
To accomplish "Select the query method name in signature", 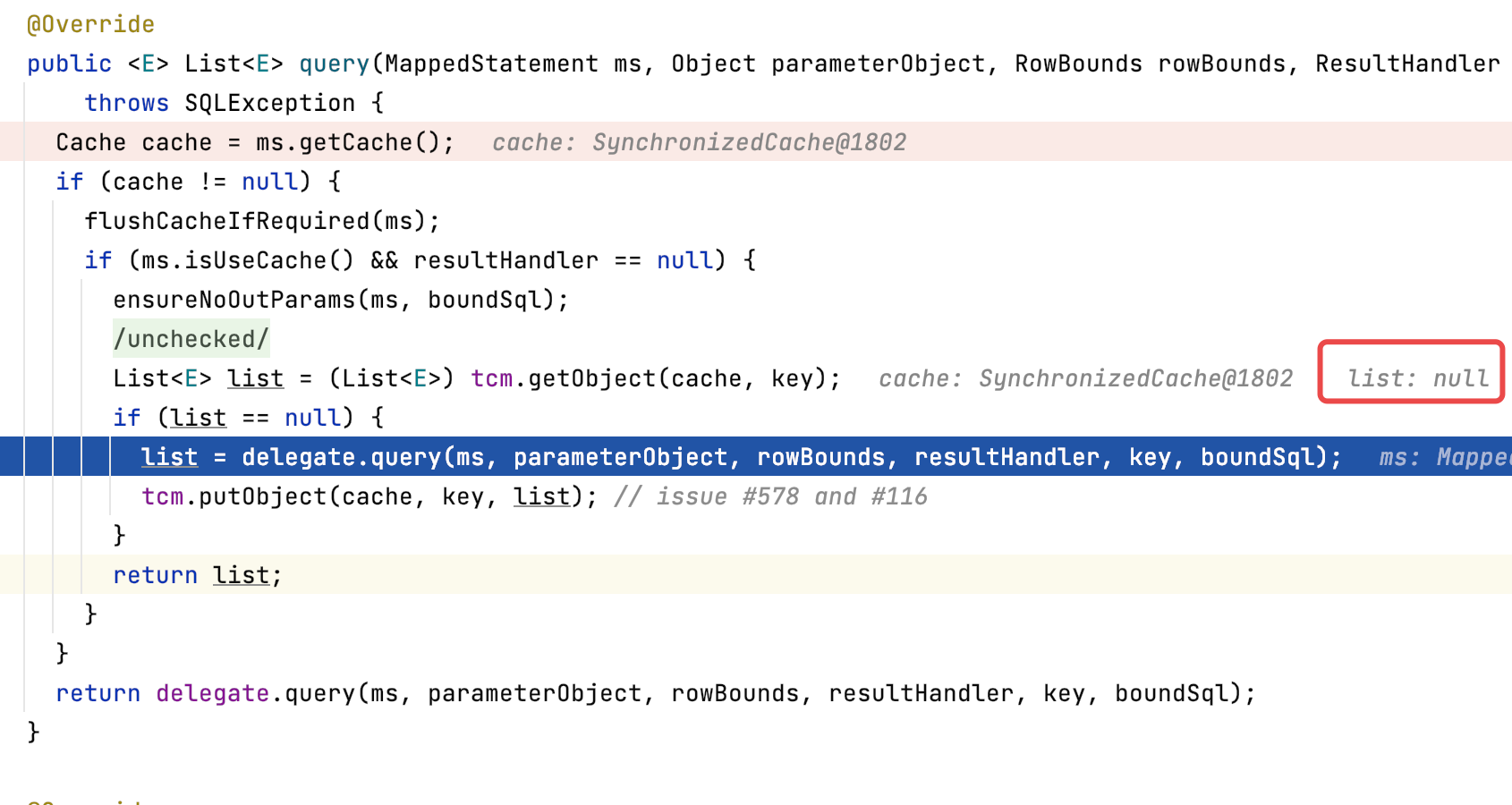I will tap(334, 64).
